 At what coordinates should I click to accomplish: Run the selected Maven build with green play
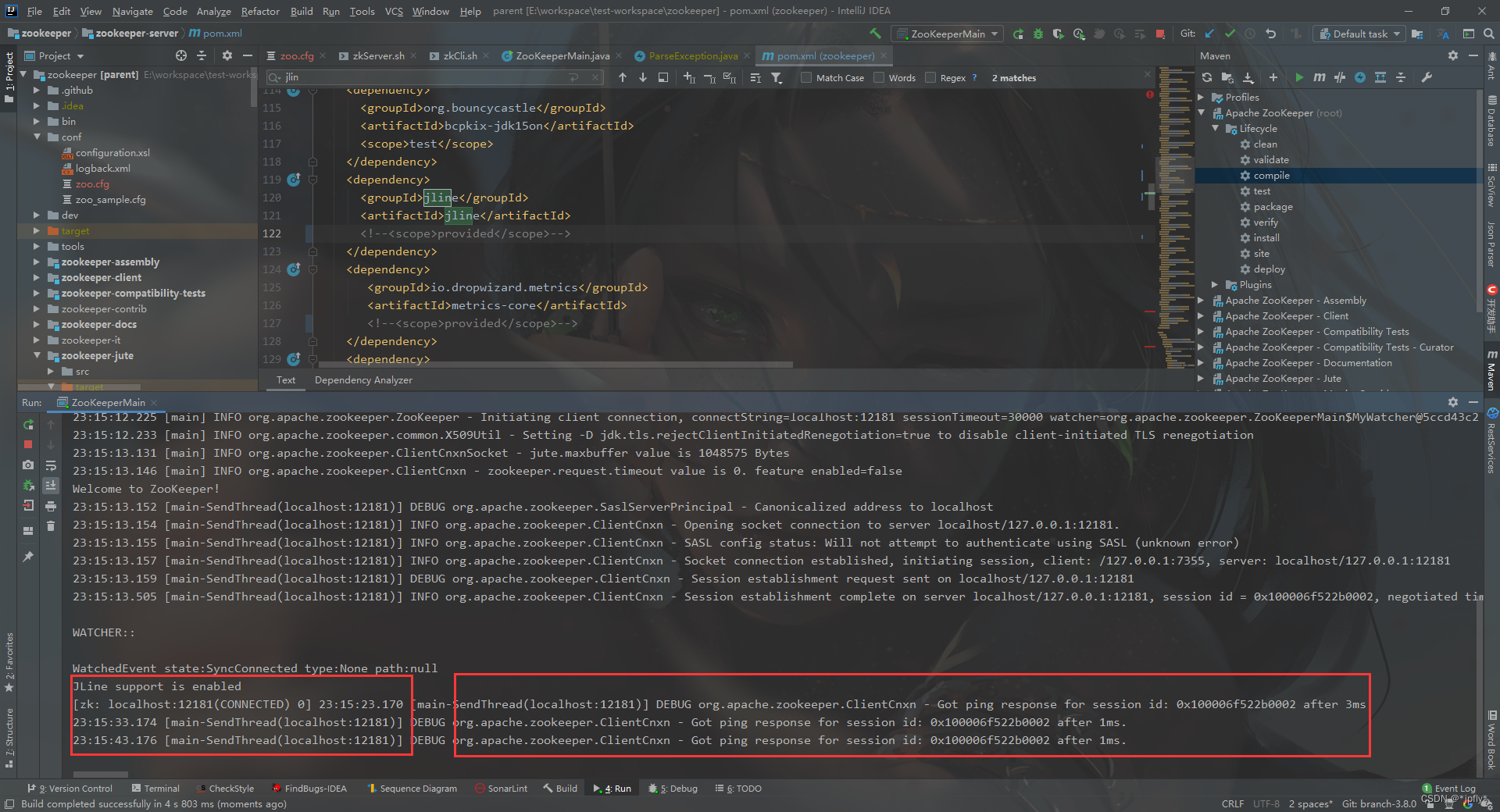pos(1298,77)
